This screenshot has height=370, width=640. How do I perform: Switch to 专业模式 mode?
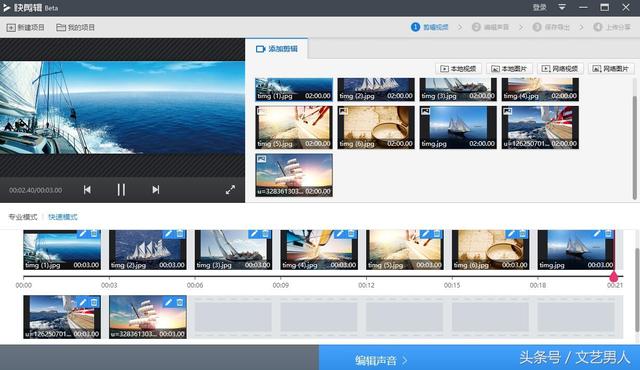(23, 217)
